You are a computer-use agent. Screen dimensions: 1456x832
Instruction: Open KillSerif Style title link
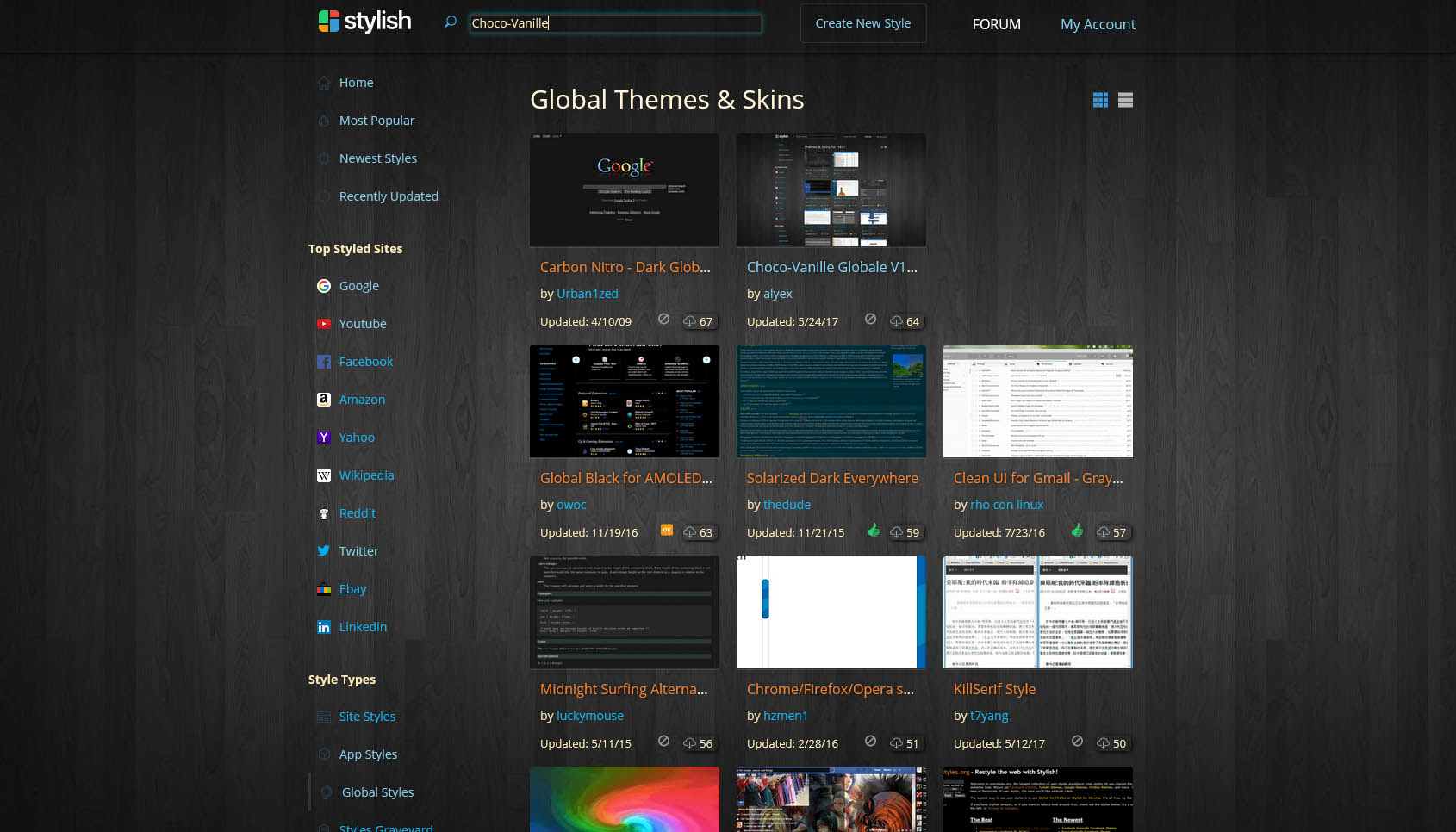(994, 689)
